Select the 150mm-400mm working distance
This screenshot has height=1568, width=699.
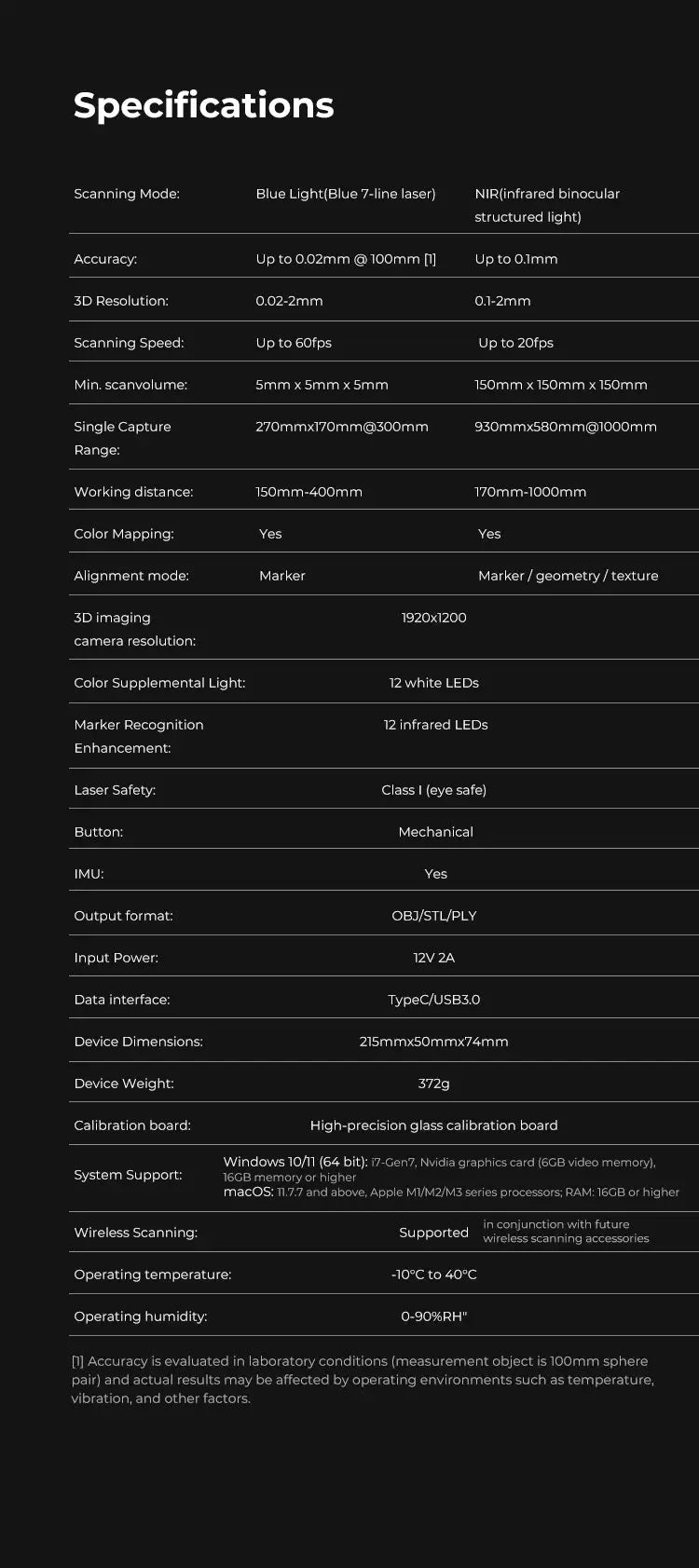pyautogui.click(x=308, y=492)
